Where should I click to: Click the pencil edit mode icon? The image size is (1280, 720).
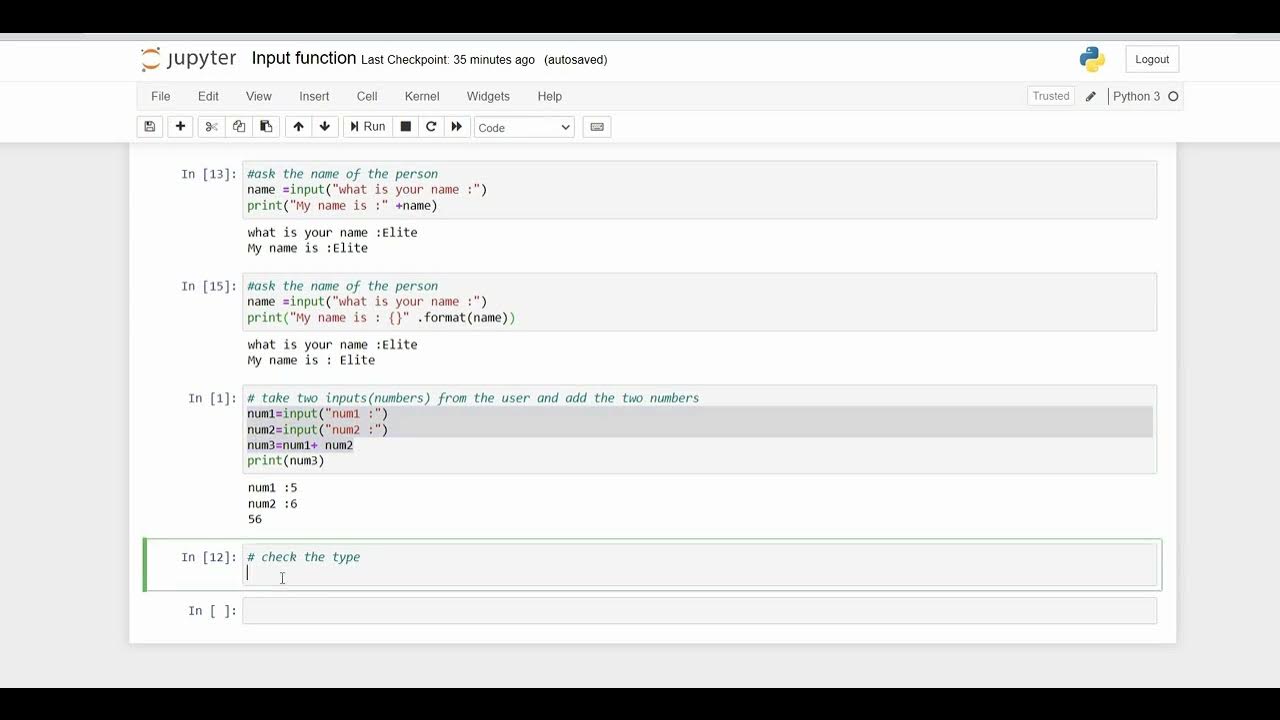[x=1091, y=97]
